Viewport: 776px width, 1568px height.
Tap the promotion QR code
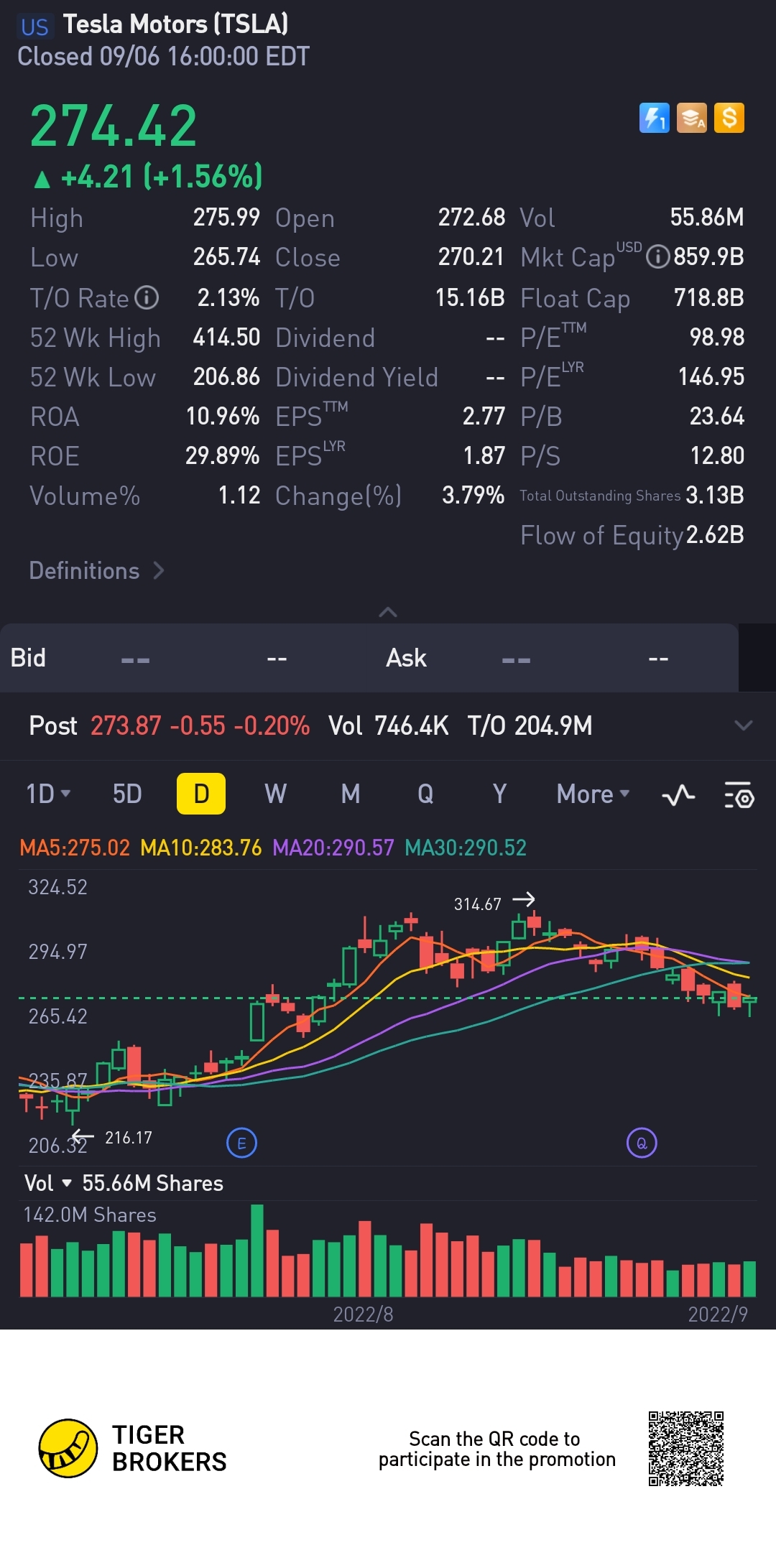[x=686, y=1448]
